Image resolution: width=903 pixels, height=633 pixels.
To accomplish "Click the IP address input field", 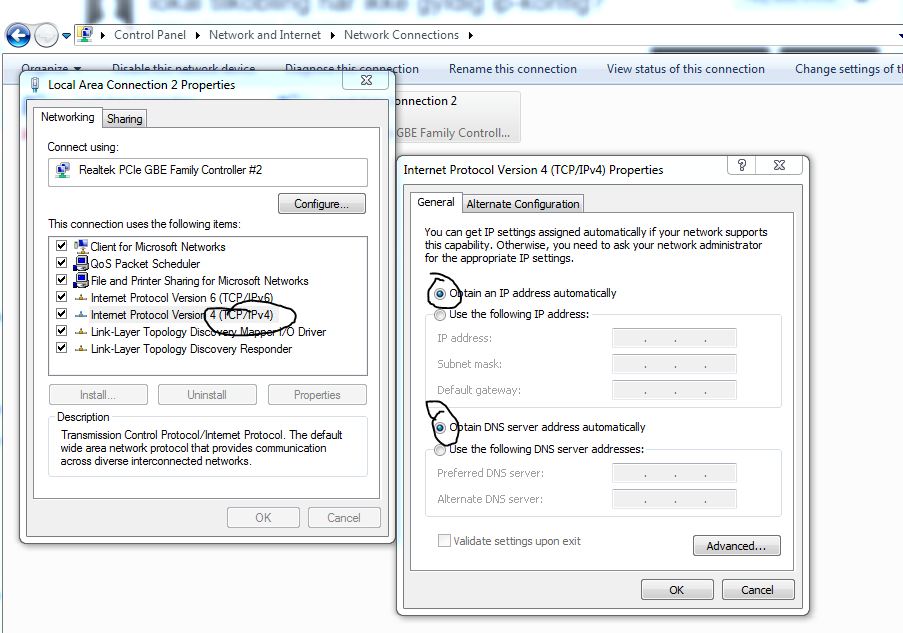I will (x=674, y=338).
